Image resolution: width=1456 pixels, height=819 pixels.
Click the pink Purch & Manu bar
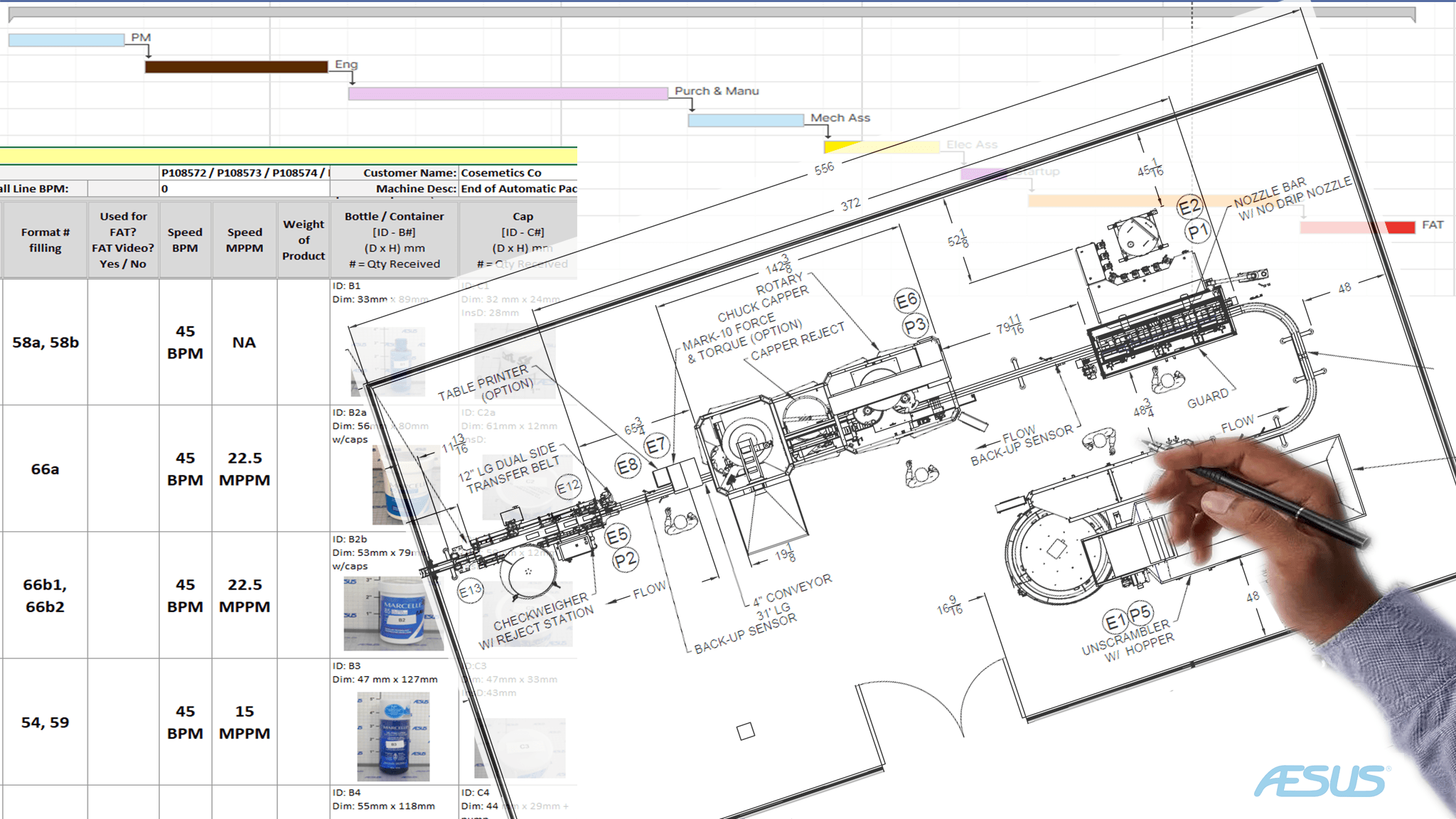point(508,94)
